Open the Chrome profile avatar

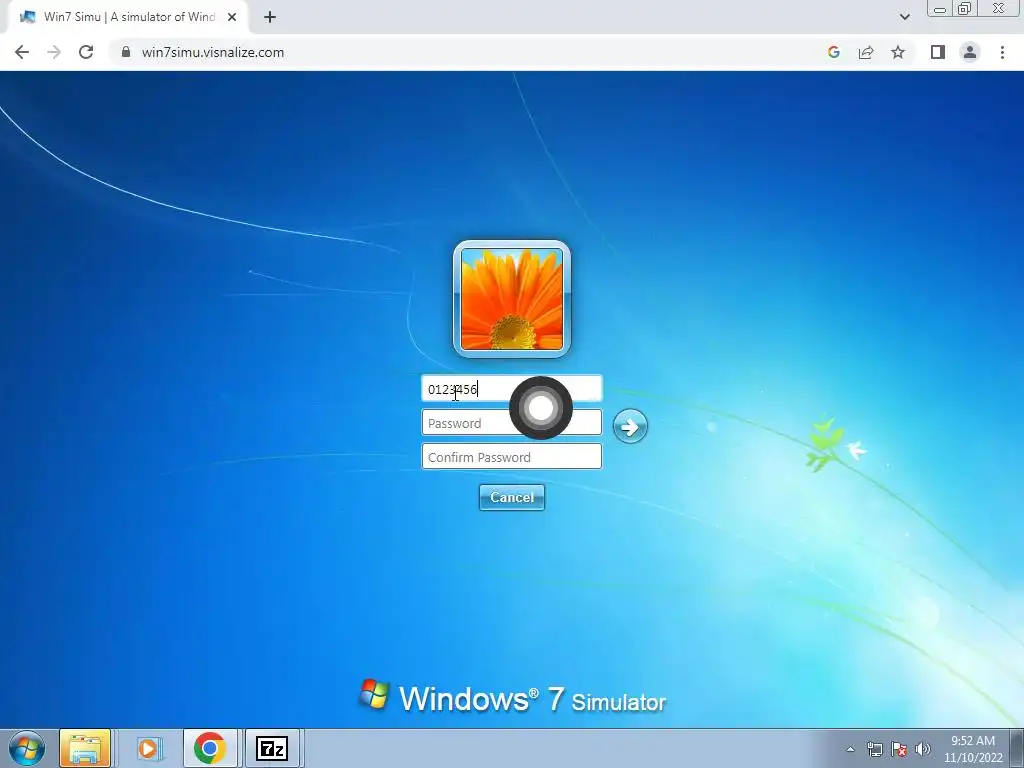[970, 52]
